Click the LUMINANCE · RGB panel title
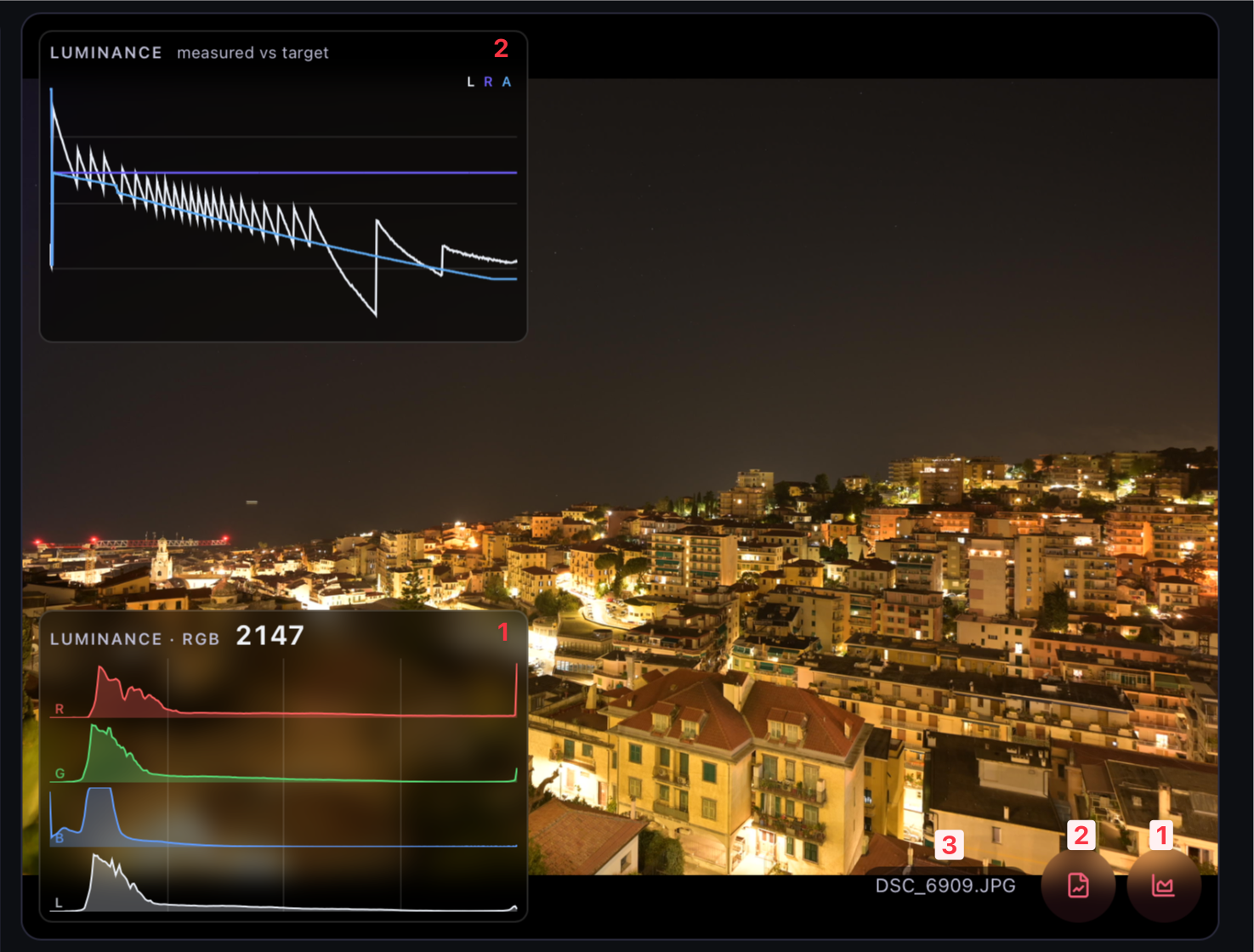The width and height of the screenshot is (1254, 952). pos(134,638)
